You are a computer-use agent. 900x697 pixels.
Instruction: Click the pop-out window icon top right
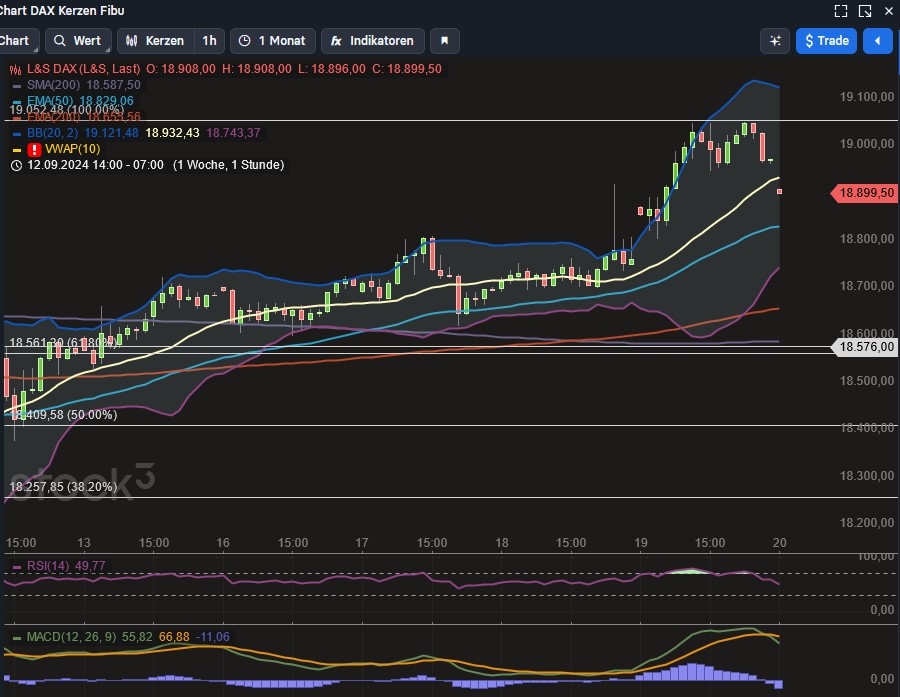coord(864,11)
